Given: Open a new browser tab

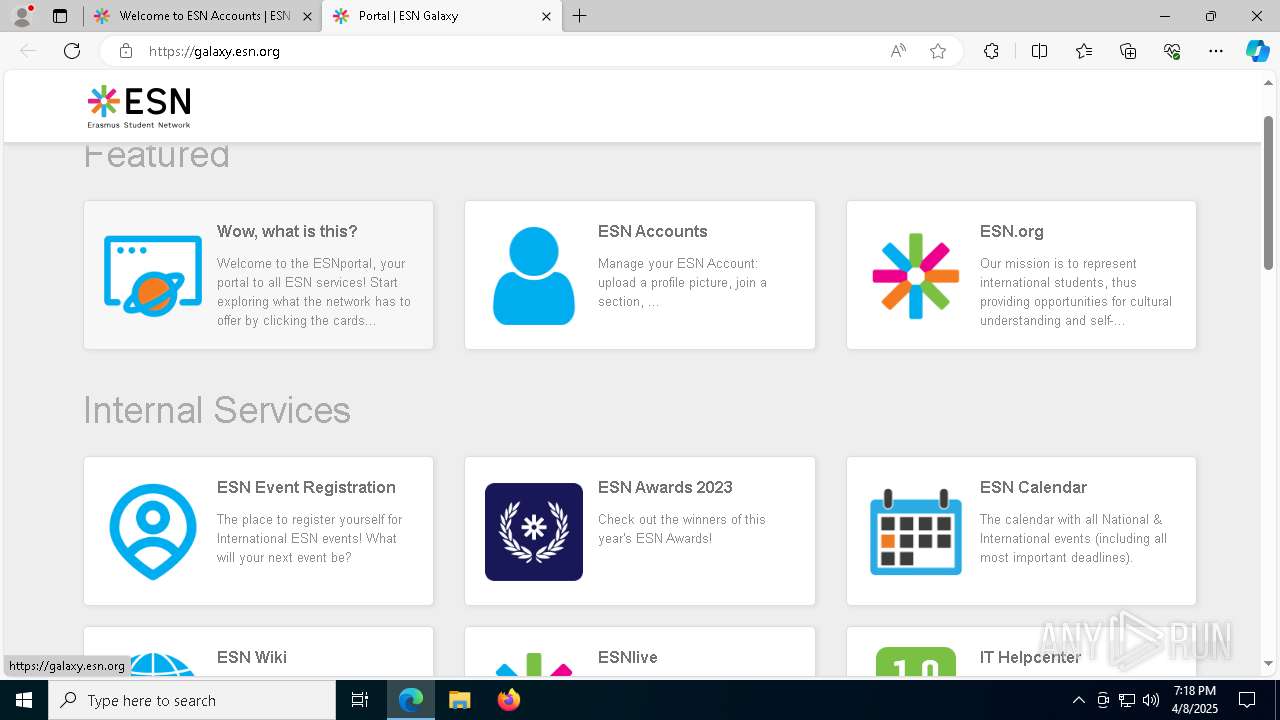Looking at the screenshot, I should point(580,16).
